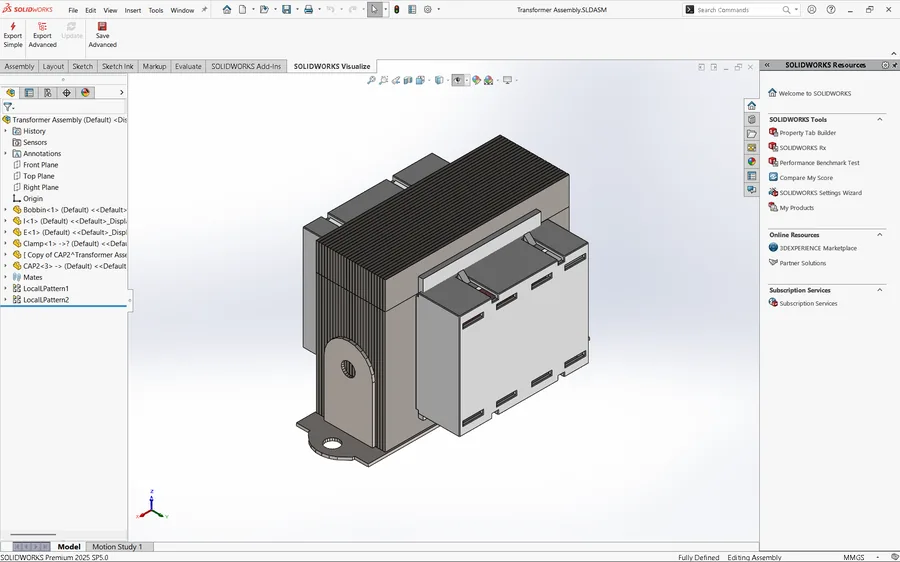Viewport: 900px width, 562px height.
Task: Click the Open document icon
Action: [264, 10]
